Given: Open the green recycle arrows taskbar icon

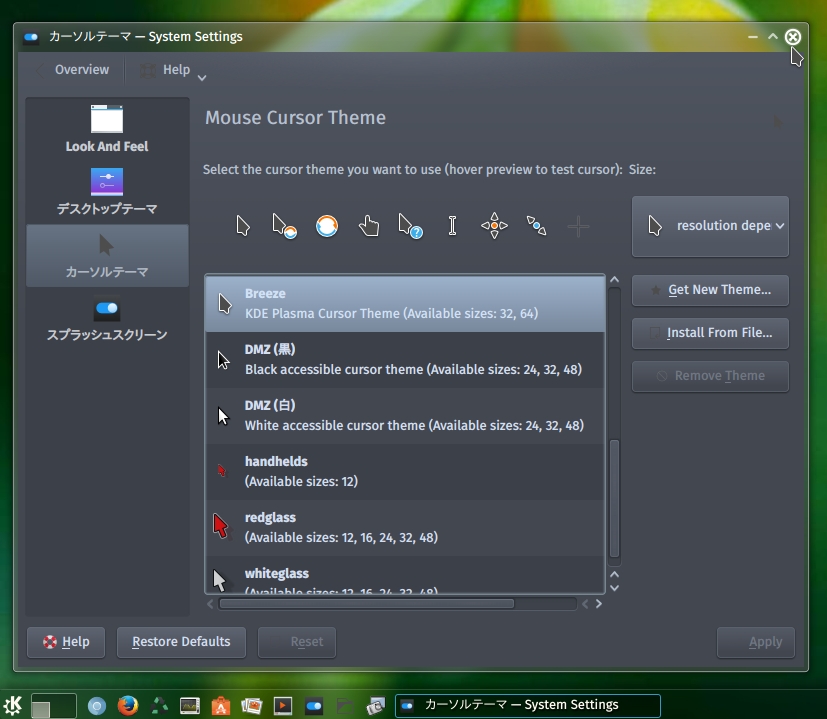Looking at the screenshot, I should (159, 705).
